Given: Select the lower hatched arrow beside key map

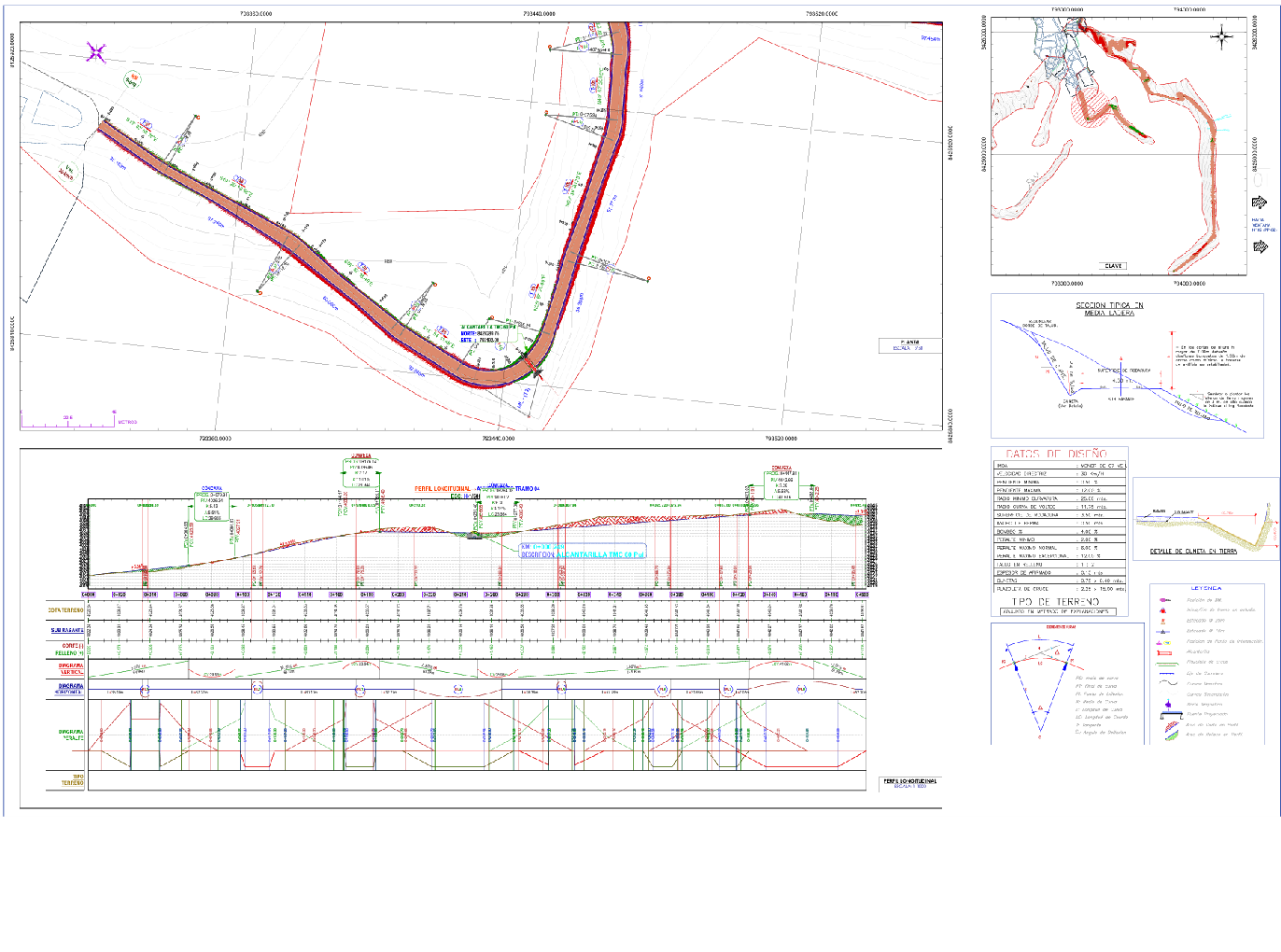Looking at the screenshot, I should (1259, 246).
